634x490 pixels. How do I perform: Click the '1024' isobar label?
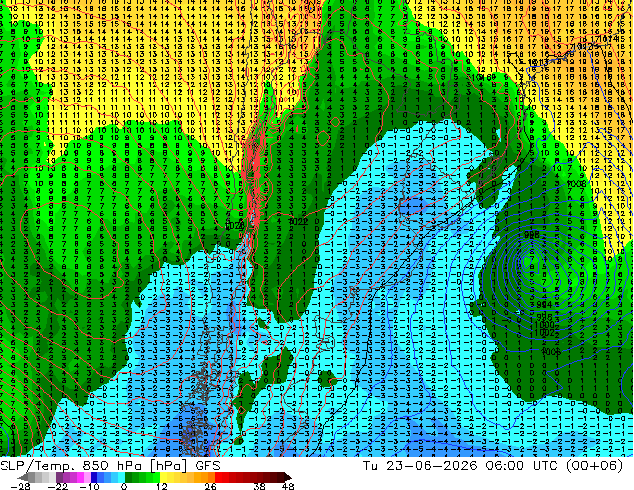pyautogui.click(x=235, y=226)
